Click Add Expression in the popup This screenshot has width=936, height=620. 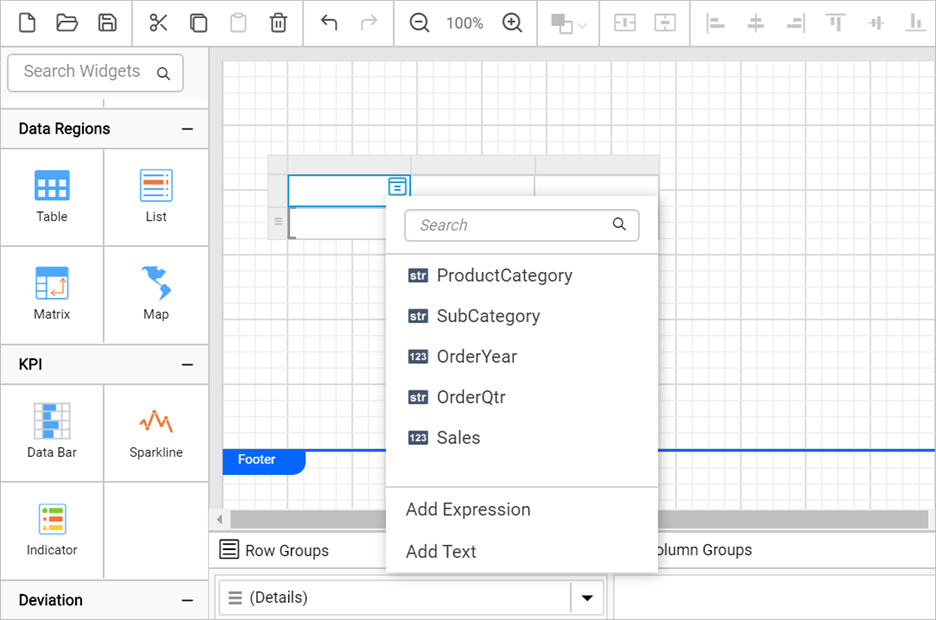(468, 510)
